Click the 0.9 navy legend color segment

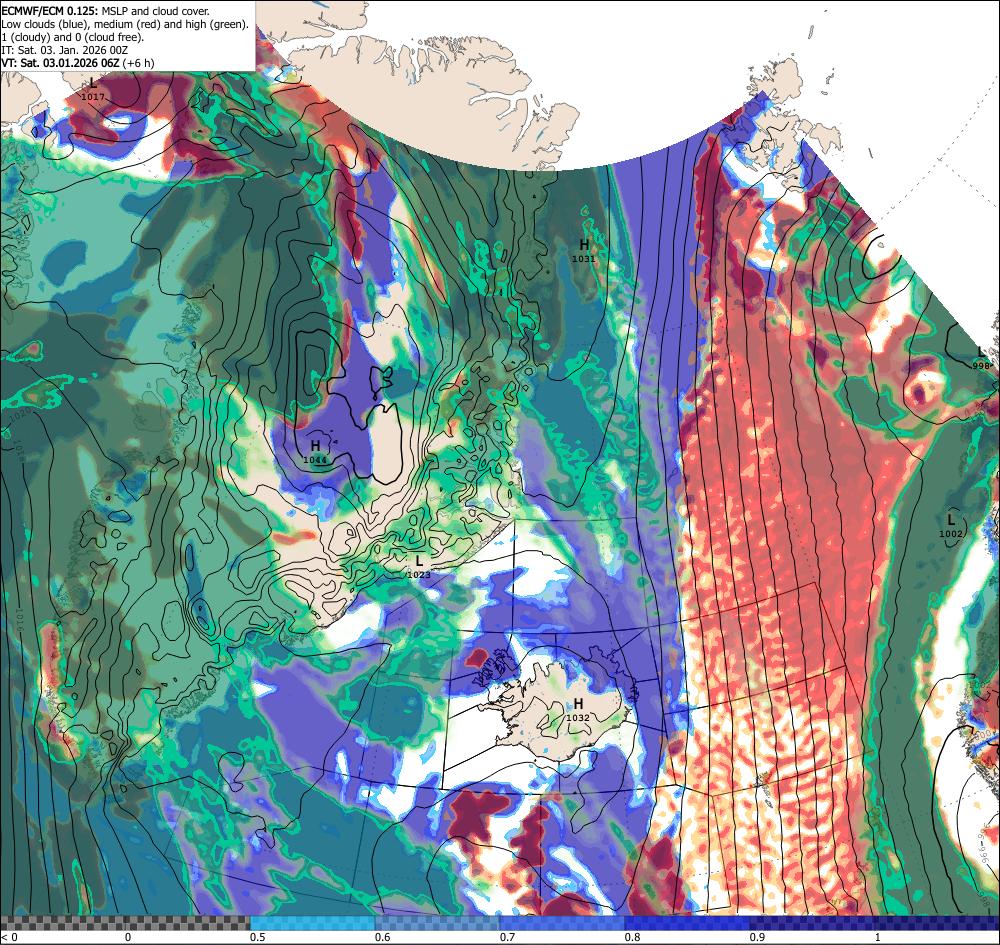(x=812, y=923)
